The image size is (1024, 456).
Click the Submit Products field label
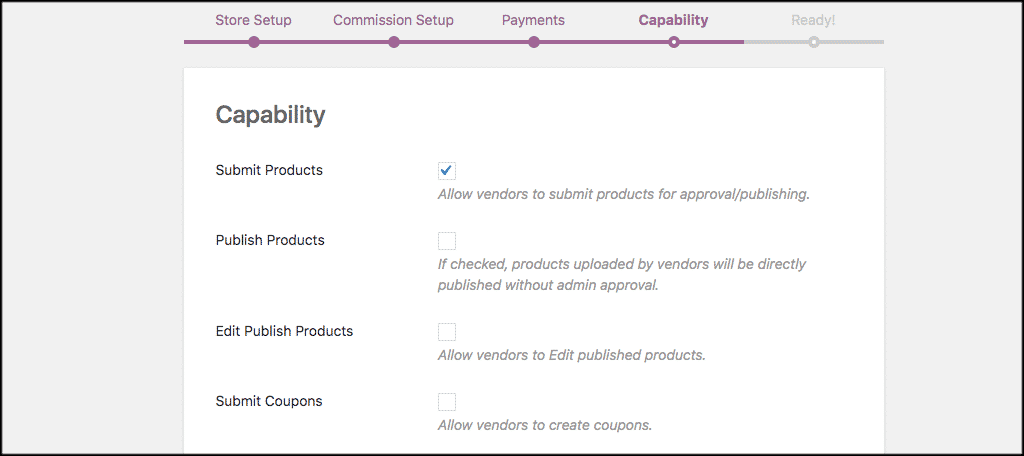269,170
